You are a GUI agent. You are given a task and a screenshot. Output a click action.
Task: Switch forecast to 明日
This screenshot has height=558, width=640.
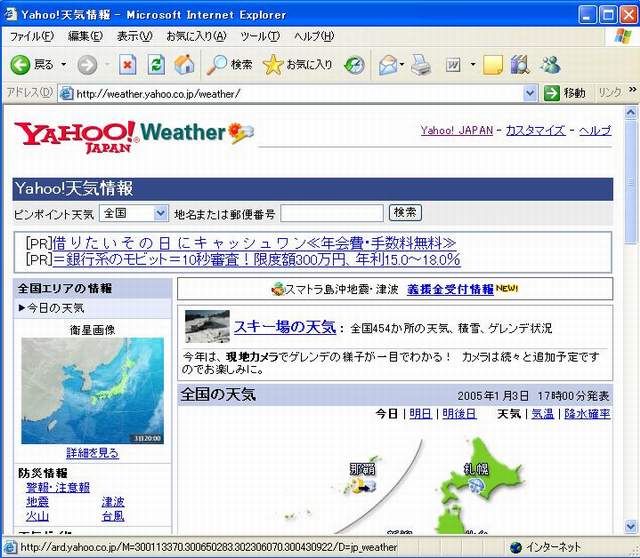click(420, 414)
